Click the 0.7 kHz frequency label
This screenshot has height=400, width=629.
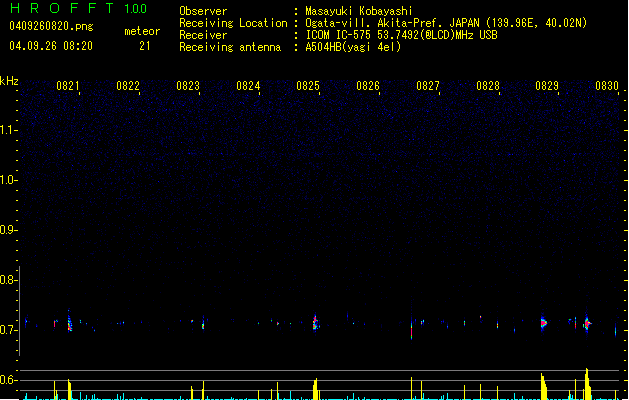click(x=8, y=330)
